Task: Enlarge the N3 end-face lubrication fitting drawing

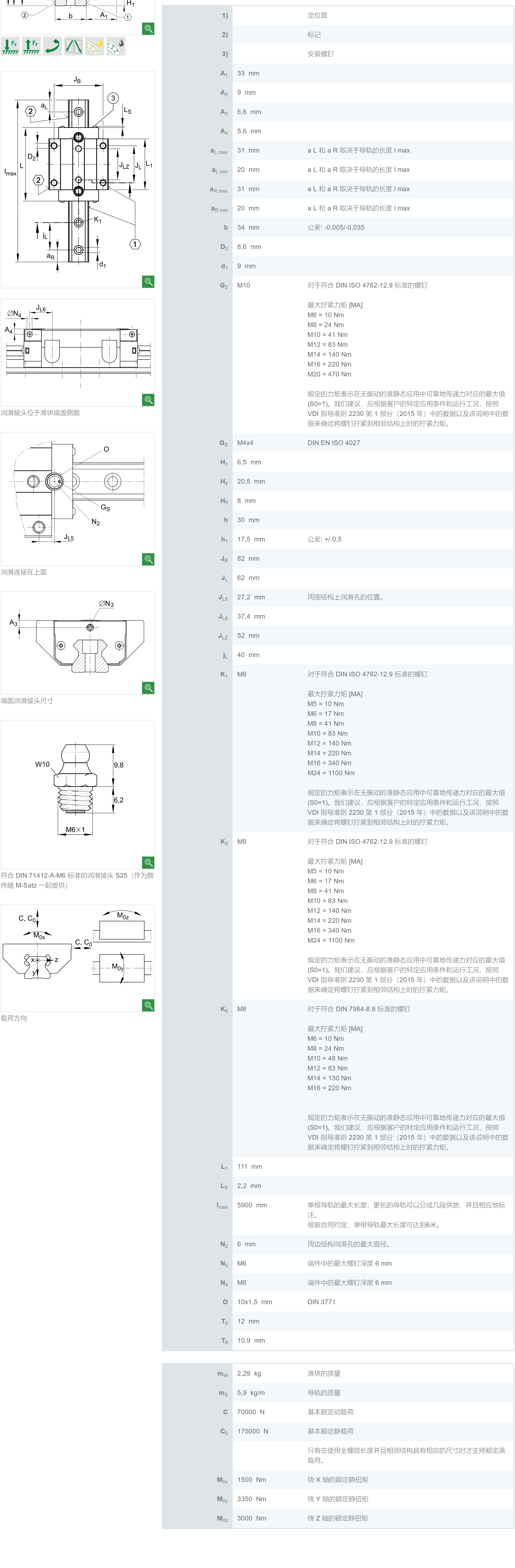Action: [148, 687]
